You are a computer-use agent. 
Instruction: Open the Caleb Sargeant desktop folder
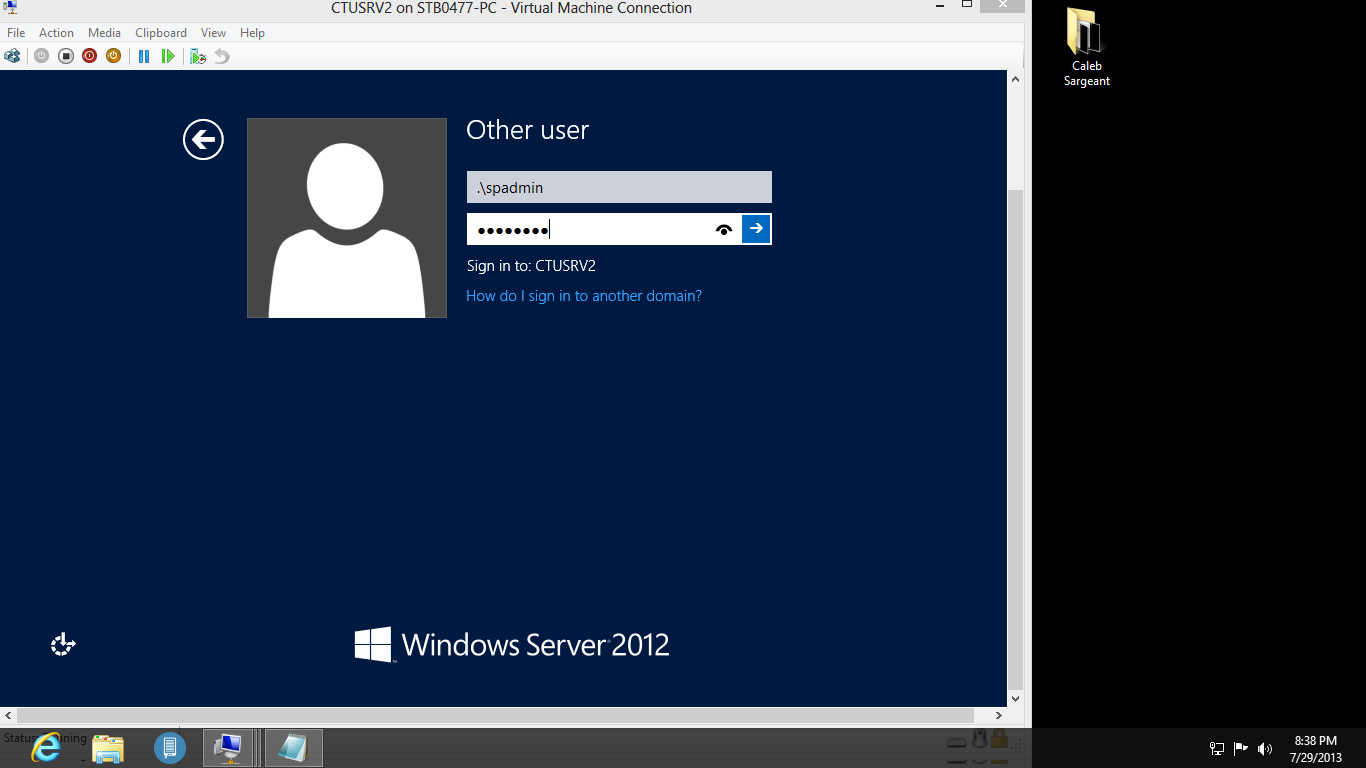coord(1086,47)
